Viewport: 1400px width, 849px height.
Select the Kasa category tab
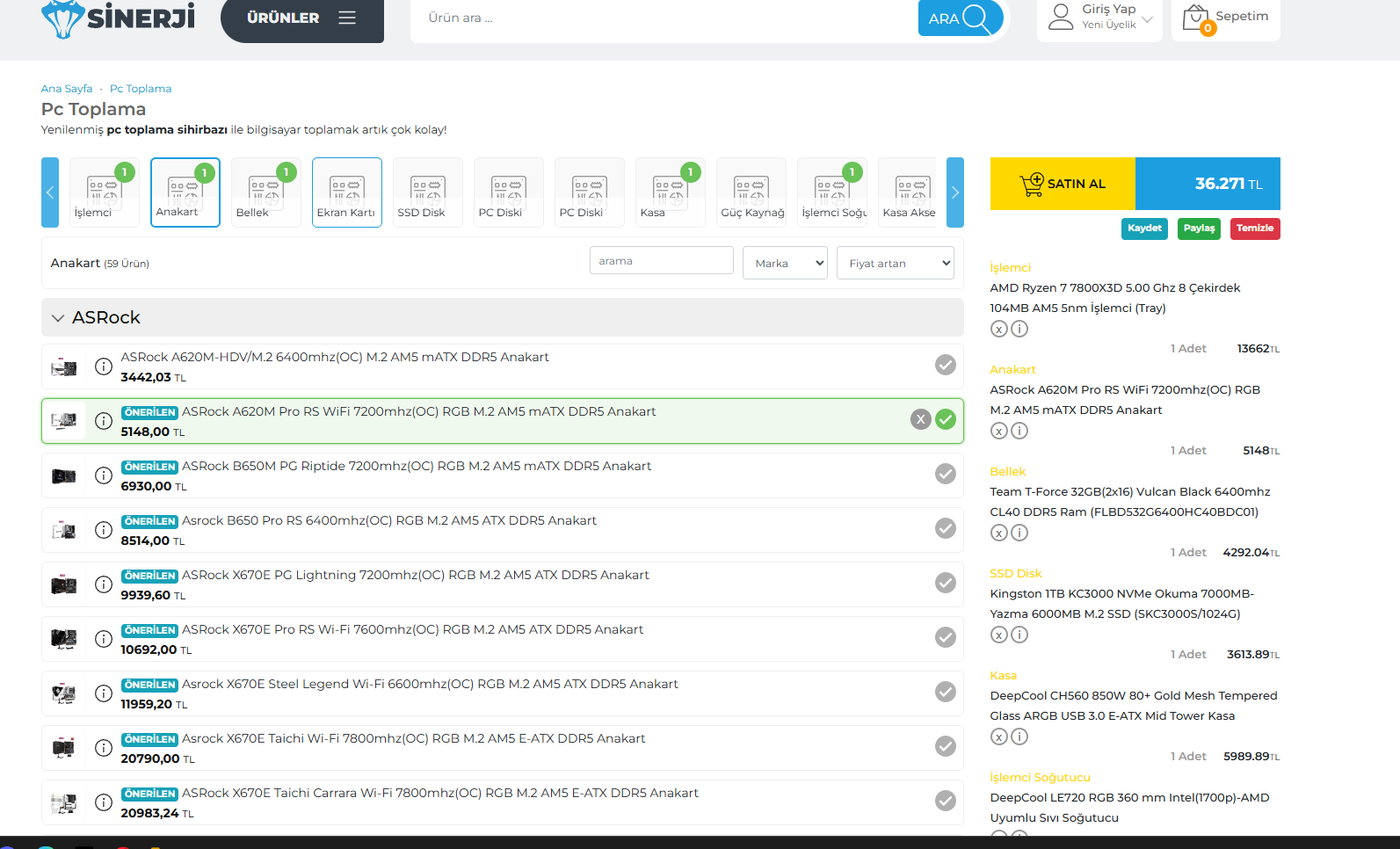click(671, 192)
